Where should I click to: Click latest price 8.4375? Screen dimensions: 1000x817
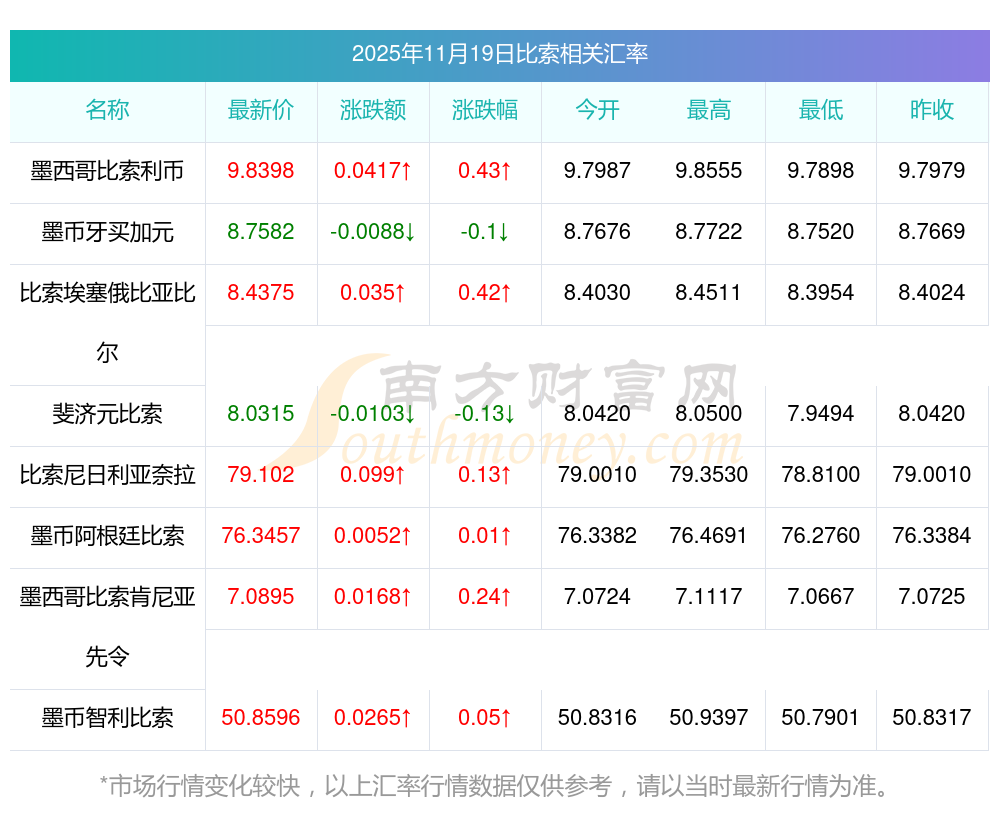point(260,293)
